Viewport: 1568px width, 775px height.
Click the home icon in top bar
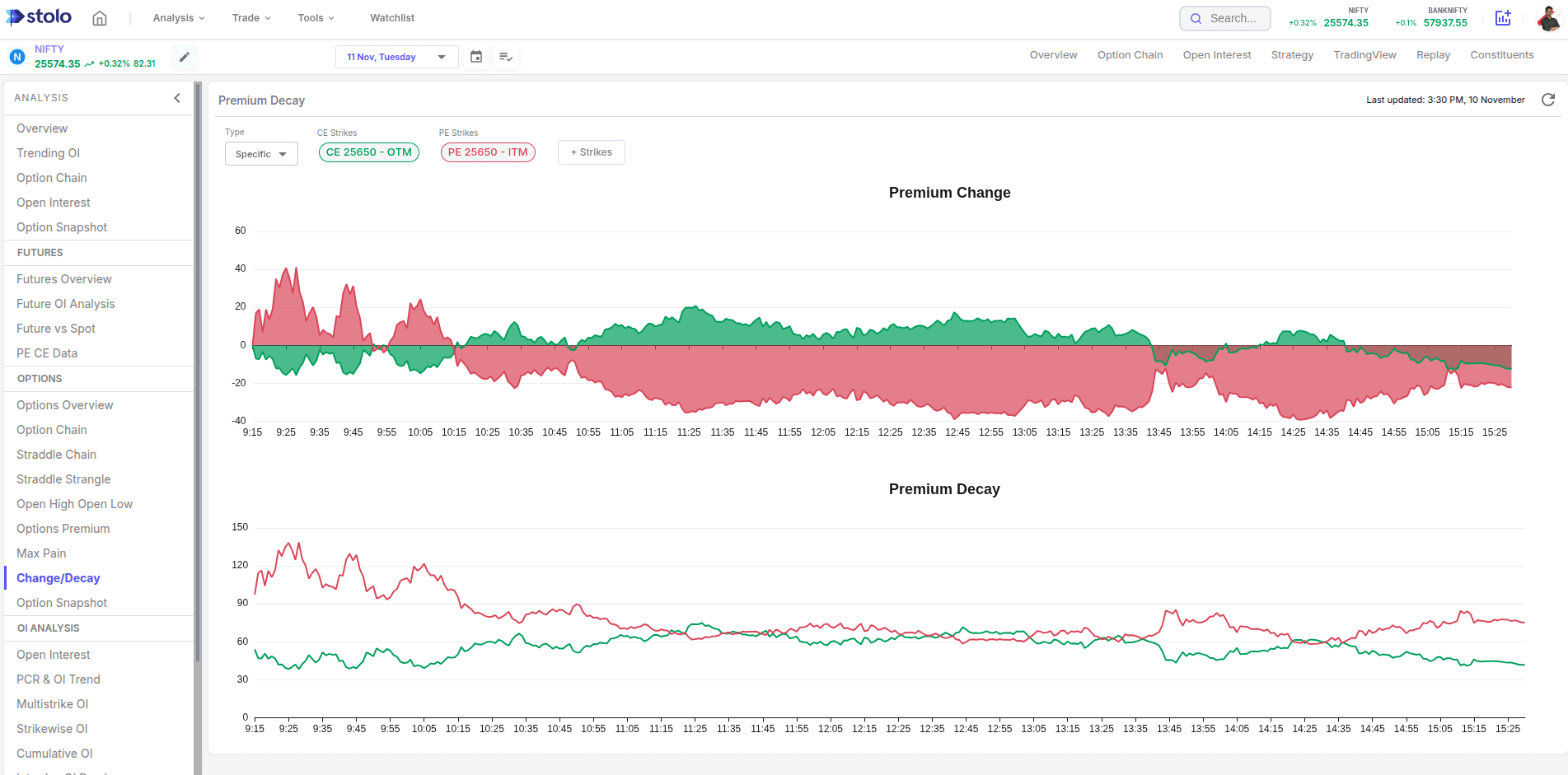100,18
